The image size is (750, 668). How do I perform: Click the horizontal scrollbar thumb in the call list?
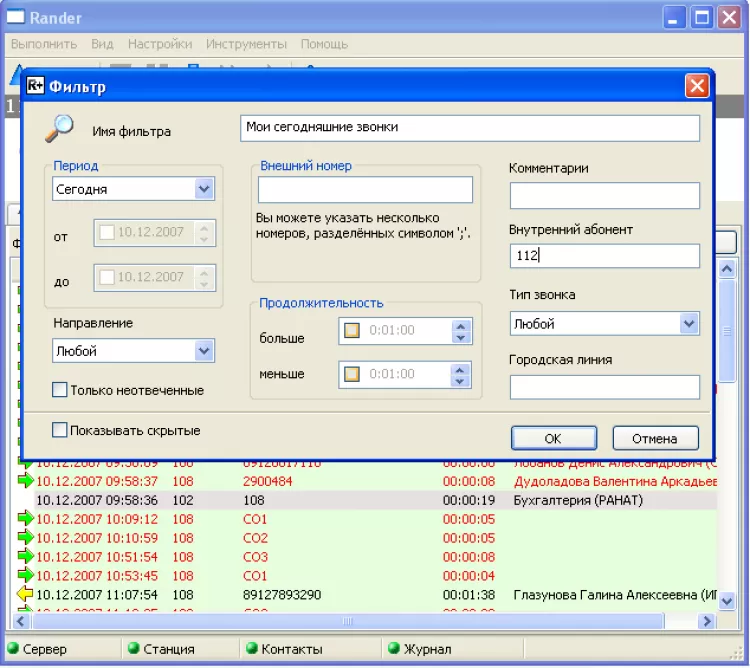(348, 621)
